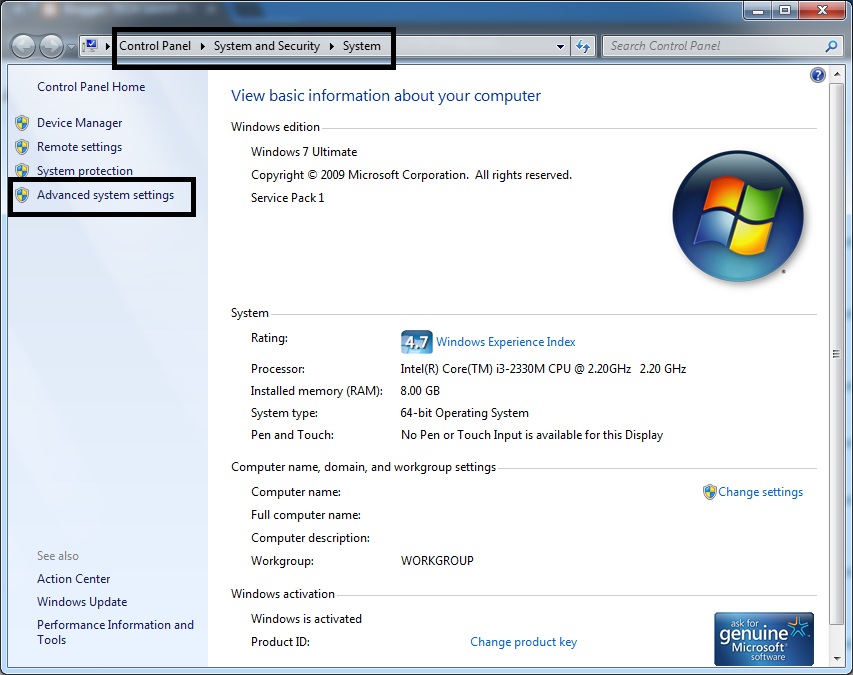
Task: Click the Forward navigation arrow button
Action: tap(52, 47)
